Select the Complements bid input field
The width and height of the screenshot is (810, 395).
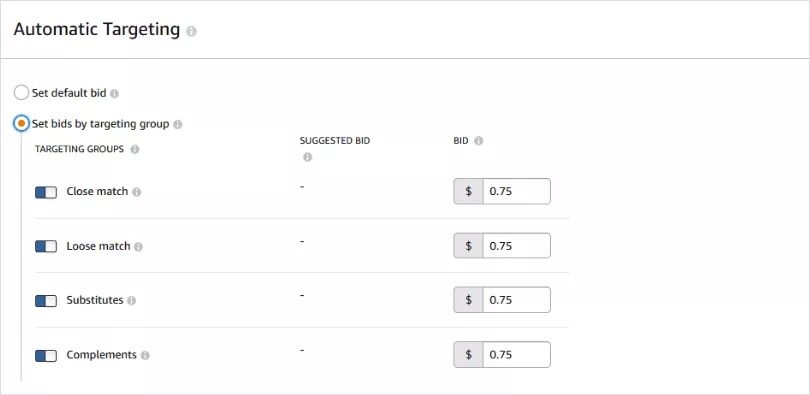tap(517, 355)
